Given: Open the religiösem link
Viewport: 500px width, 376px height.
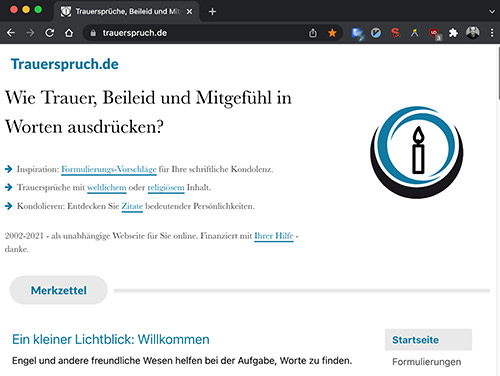Looking at the screenshot, I should pyautogui.click(x=166, y=188).
